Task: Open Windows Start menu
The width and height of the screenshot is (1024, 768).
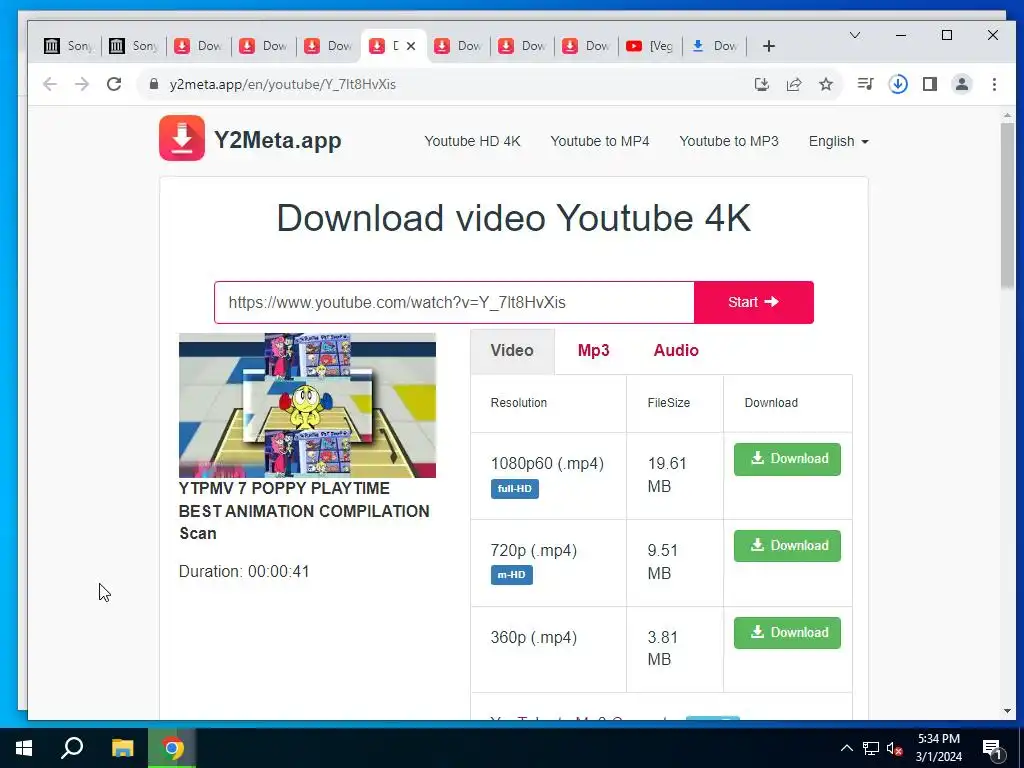Action: [24, 748]
